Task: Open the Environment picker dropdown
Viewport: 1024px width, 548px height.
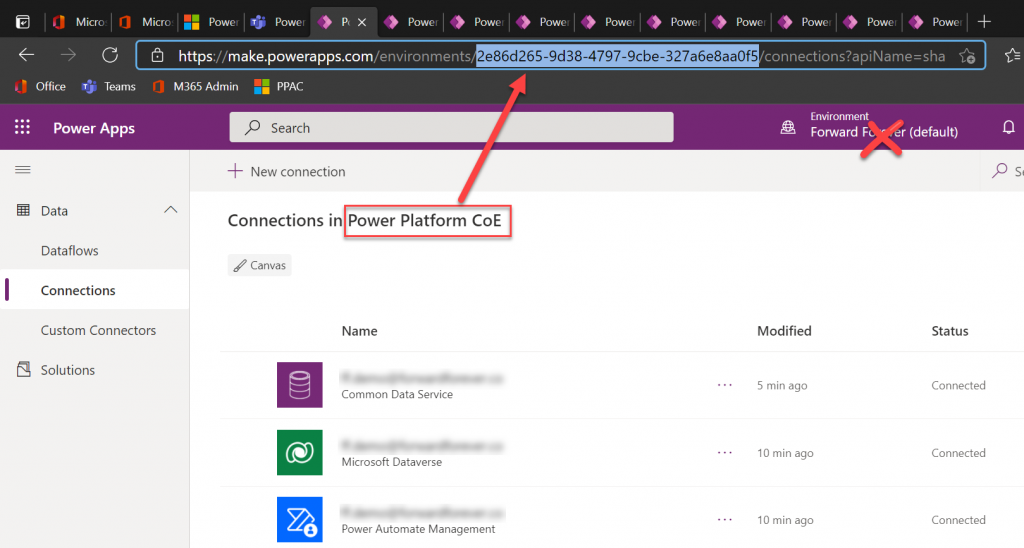Action: [884, 125]
